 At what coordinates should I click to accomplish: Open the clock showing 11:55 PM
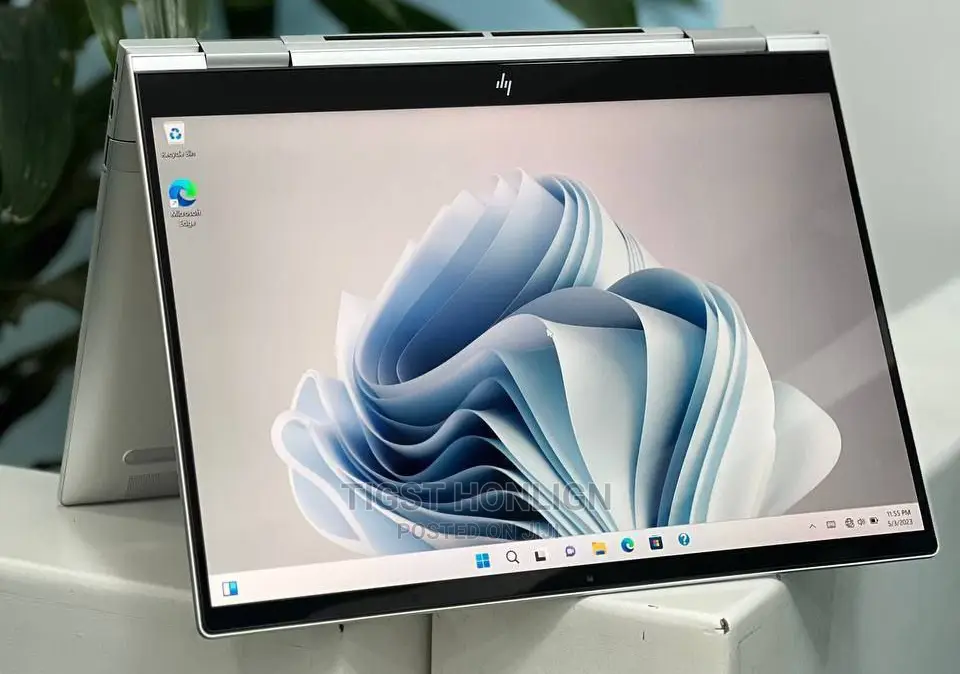[x=898, y=512]
